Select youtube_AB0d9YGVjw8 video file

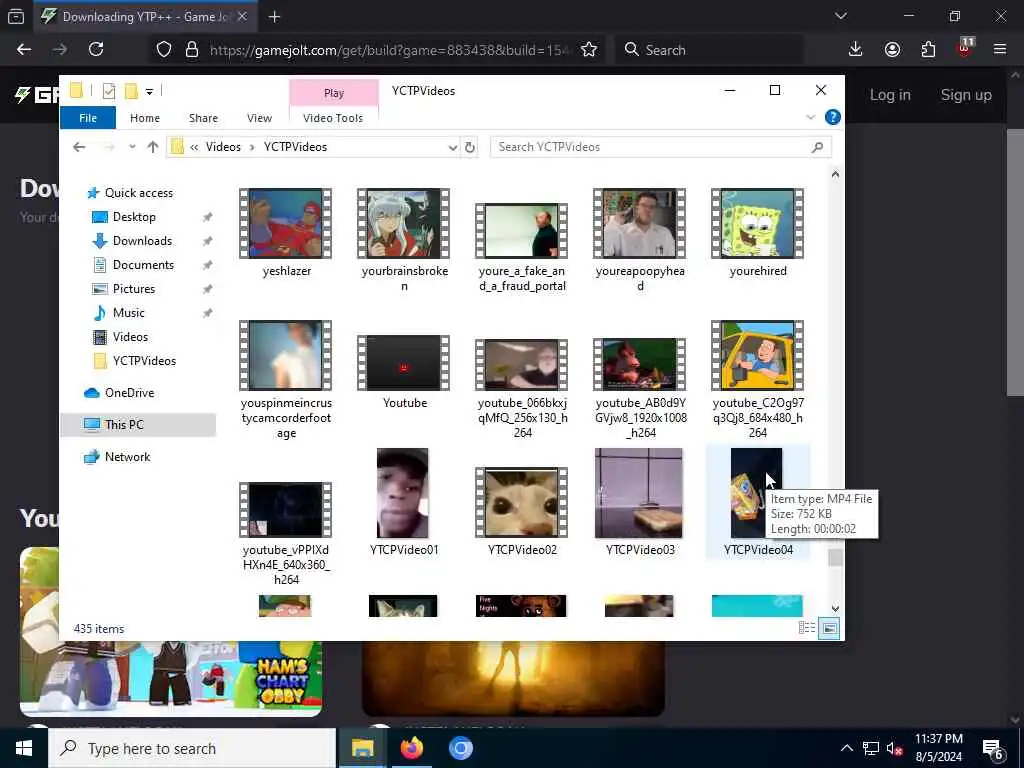[640, 388]
